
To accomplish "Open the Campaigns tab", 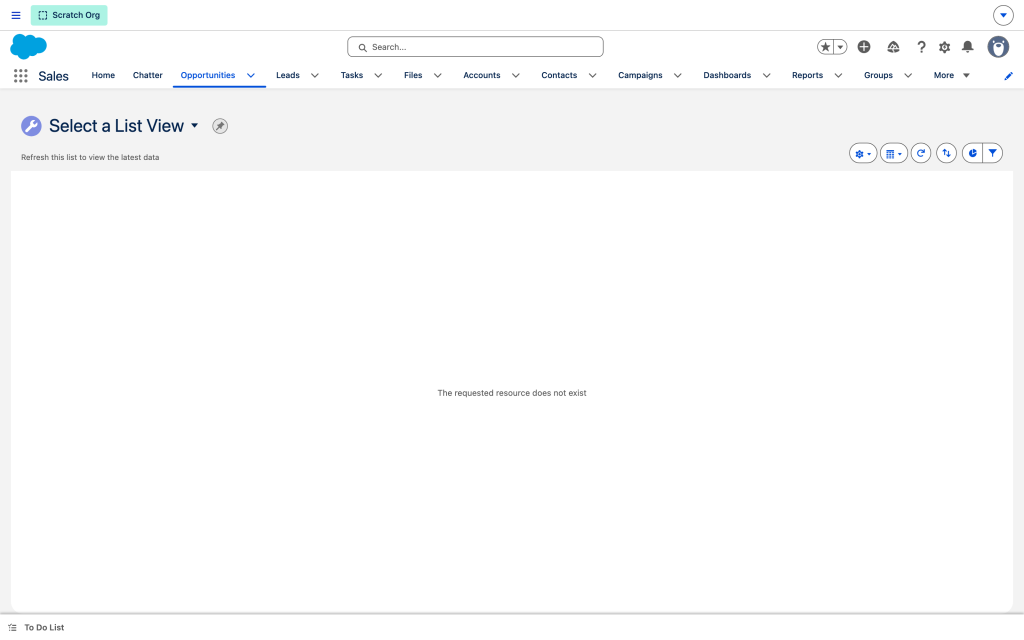I will (x=640, y=75).
